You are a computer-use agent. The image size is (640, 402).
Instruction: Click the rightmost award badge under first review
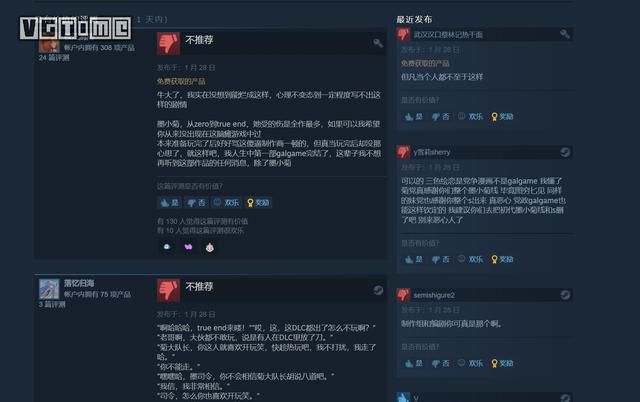click(209, 247)
